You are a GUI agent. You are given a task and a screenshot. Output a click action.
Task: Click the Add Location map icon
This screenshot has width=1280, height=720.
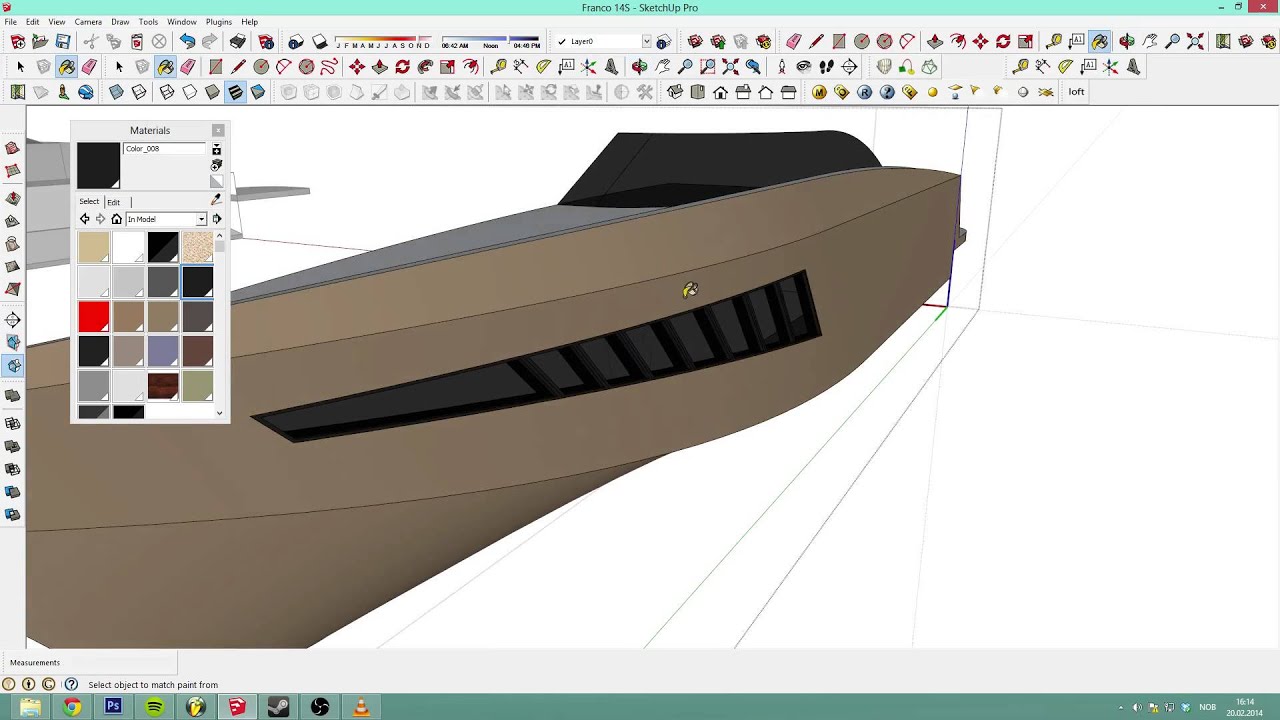point(17,92)
